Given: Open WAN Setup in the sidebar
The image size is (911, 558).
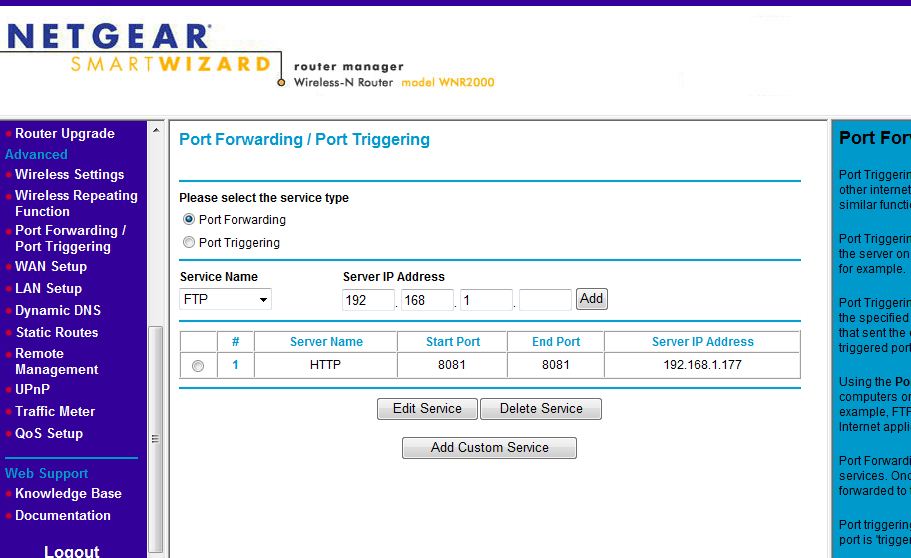Looking at the screenshot, I should [51, 266].
